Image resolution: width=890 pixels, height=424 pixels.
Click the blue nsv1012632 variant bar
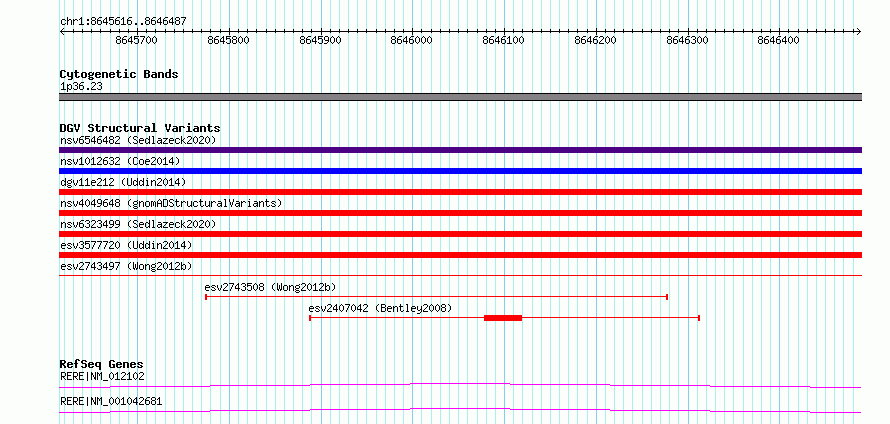pyautogui.click(x=460, y=171)
